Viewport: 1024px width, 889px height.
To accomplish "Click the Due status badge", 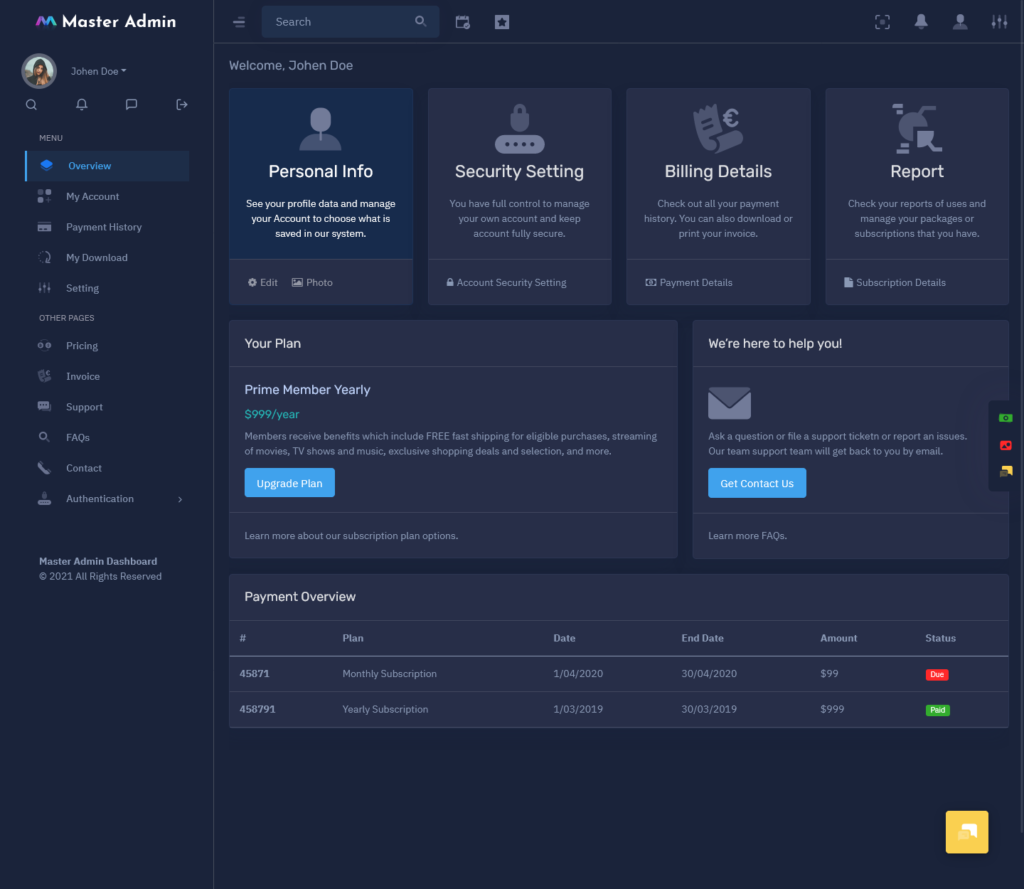I will 937,674.
